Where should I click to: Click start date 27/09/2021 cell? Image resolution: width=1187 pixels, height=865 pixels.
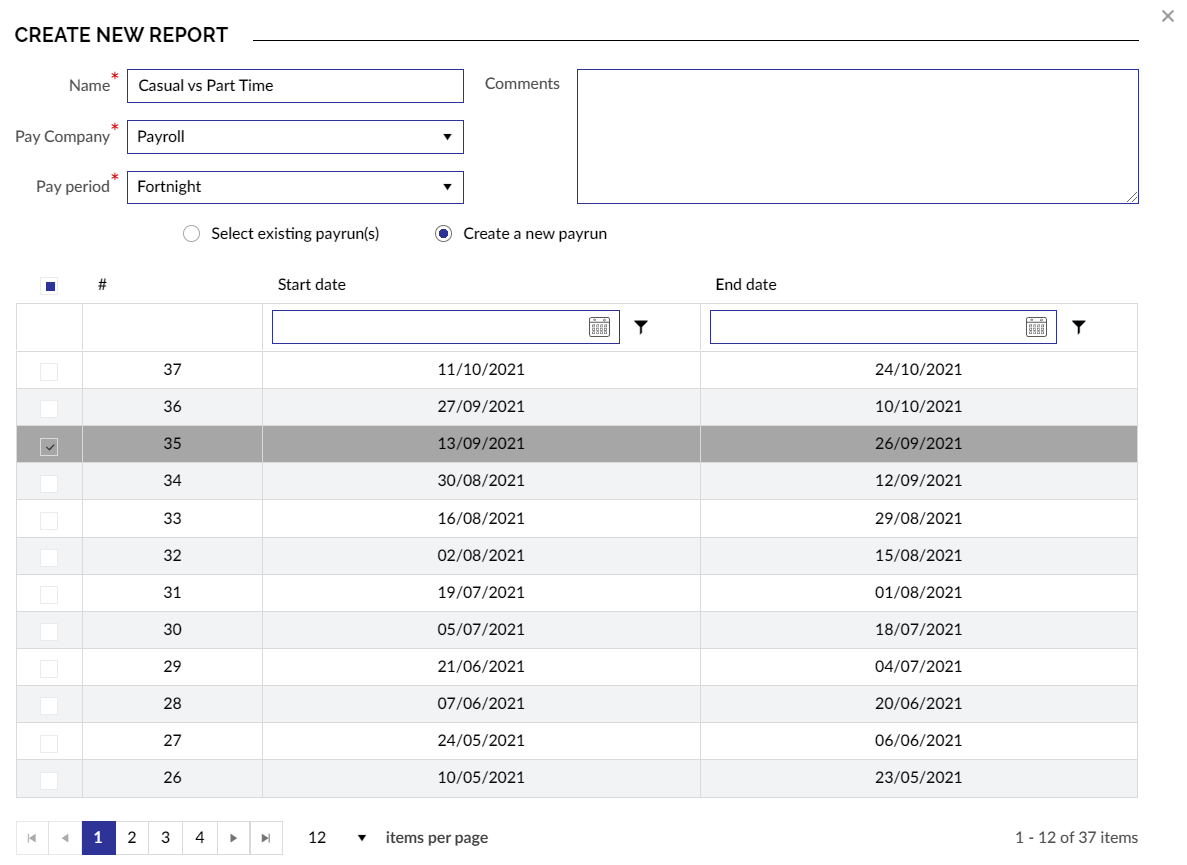pyautogui.click(x=481, y=407)
